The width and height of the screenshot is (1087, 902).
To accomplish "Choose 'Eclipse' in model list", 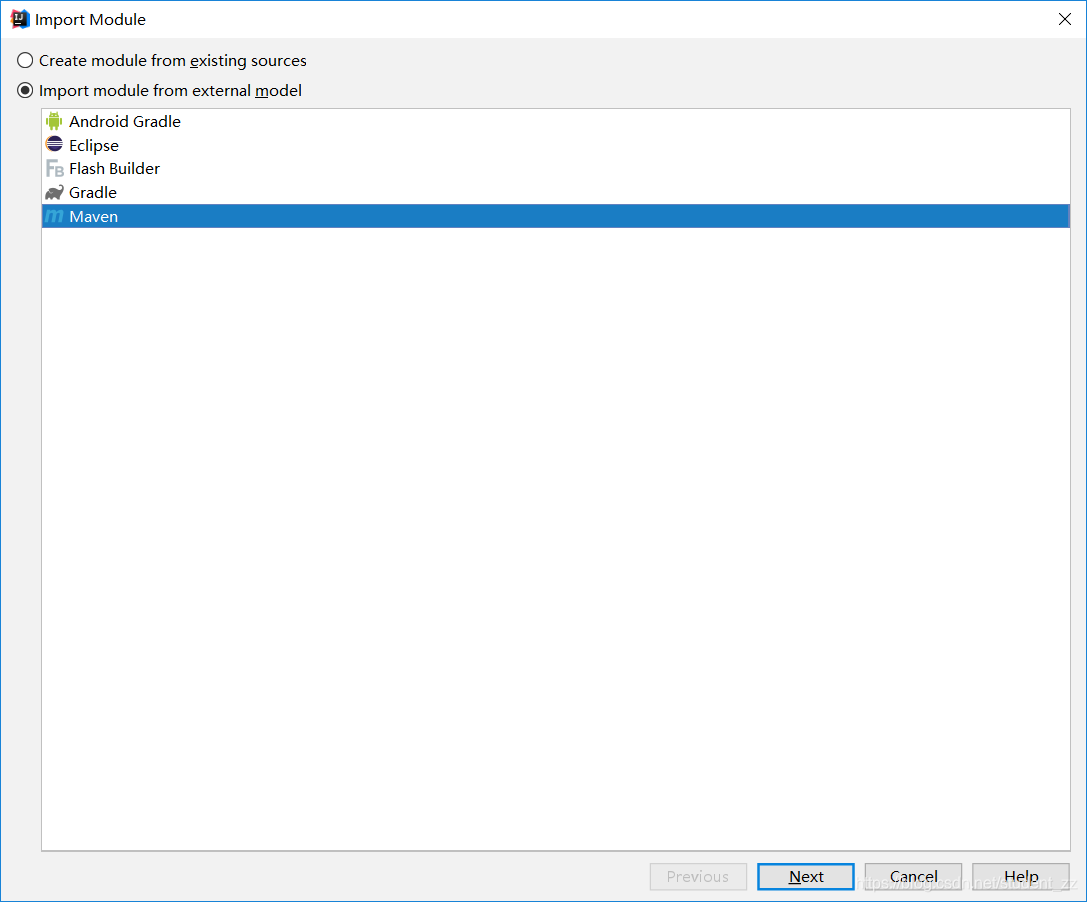I will [x=555, y=145].
